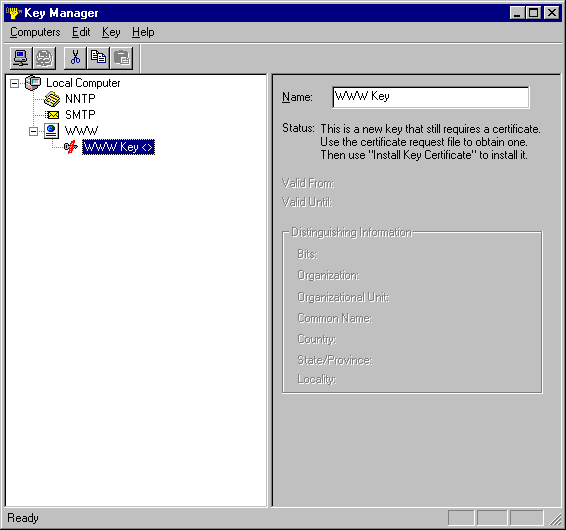Open the Computers menu
This screenshot has height=530, width=566.
(35, 32)
